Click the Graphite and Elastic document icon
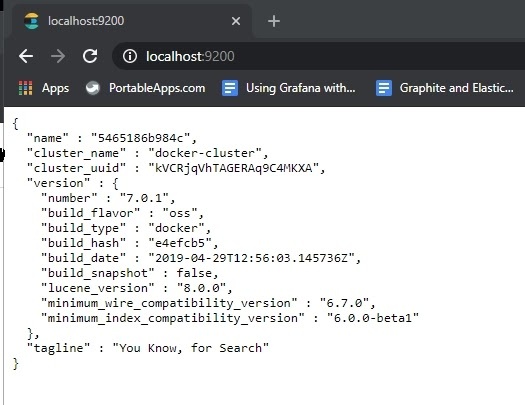525x405 pixels. (x=384, y=88)
